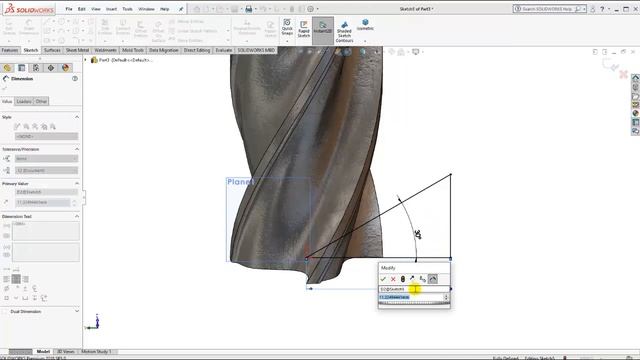Click dimension name field in Modify dialog

pos(414,289)
